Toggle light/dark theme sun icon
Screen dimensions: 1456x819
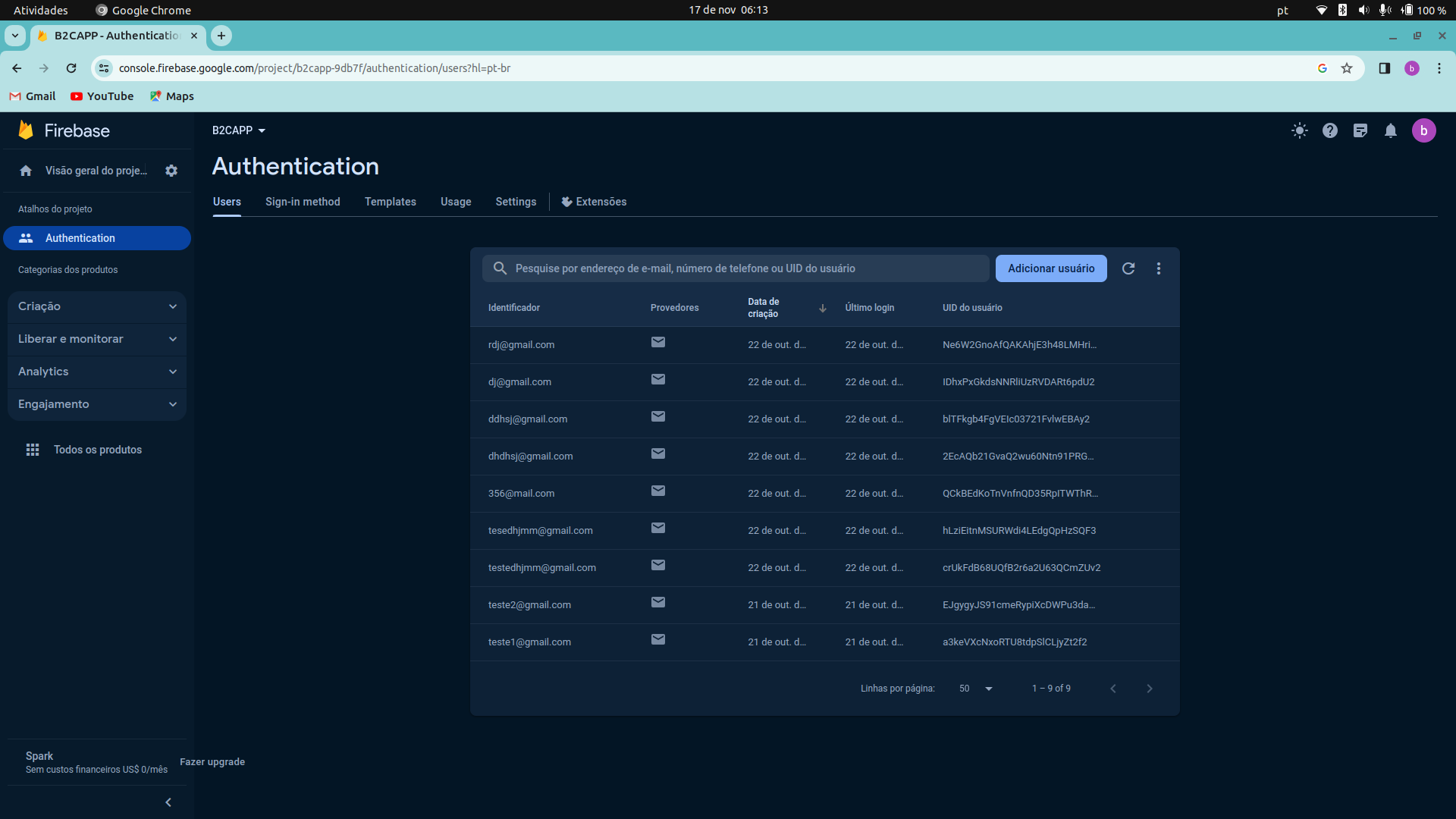point(1300,130)
